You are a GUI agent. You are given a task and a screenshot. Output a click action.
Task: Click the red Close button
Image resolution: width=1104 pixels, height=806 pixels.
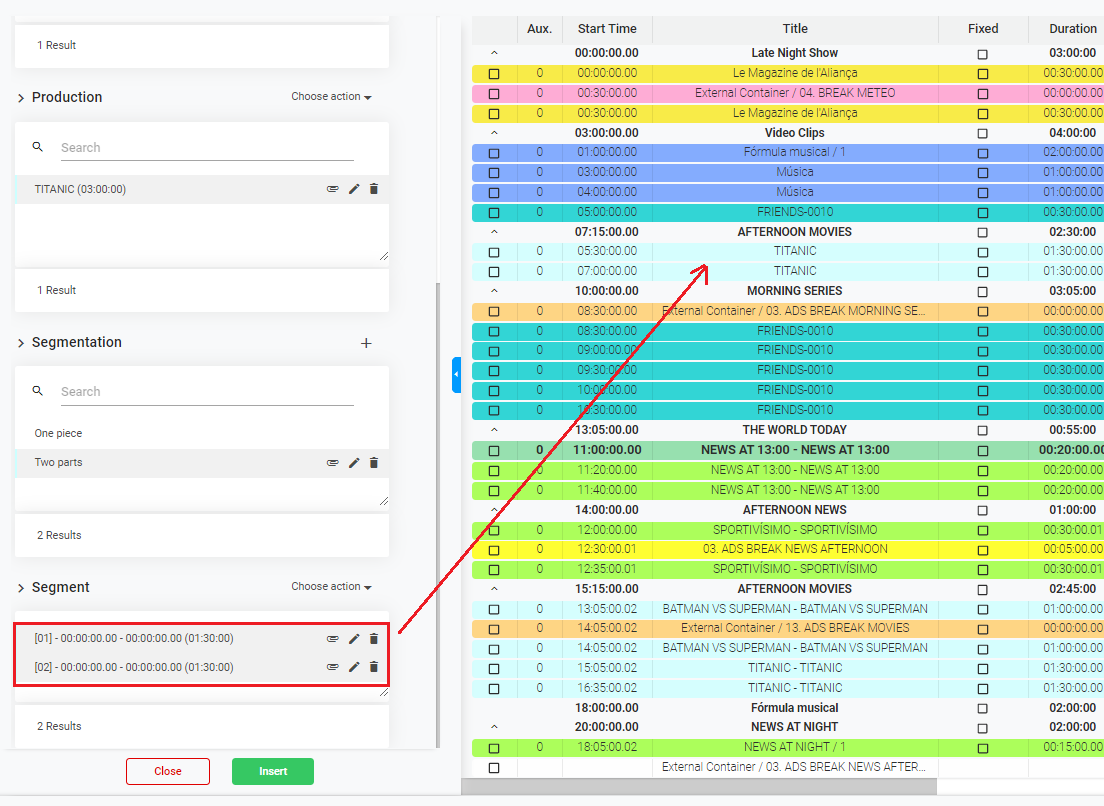pyautogui.click(x=168, y=771)
